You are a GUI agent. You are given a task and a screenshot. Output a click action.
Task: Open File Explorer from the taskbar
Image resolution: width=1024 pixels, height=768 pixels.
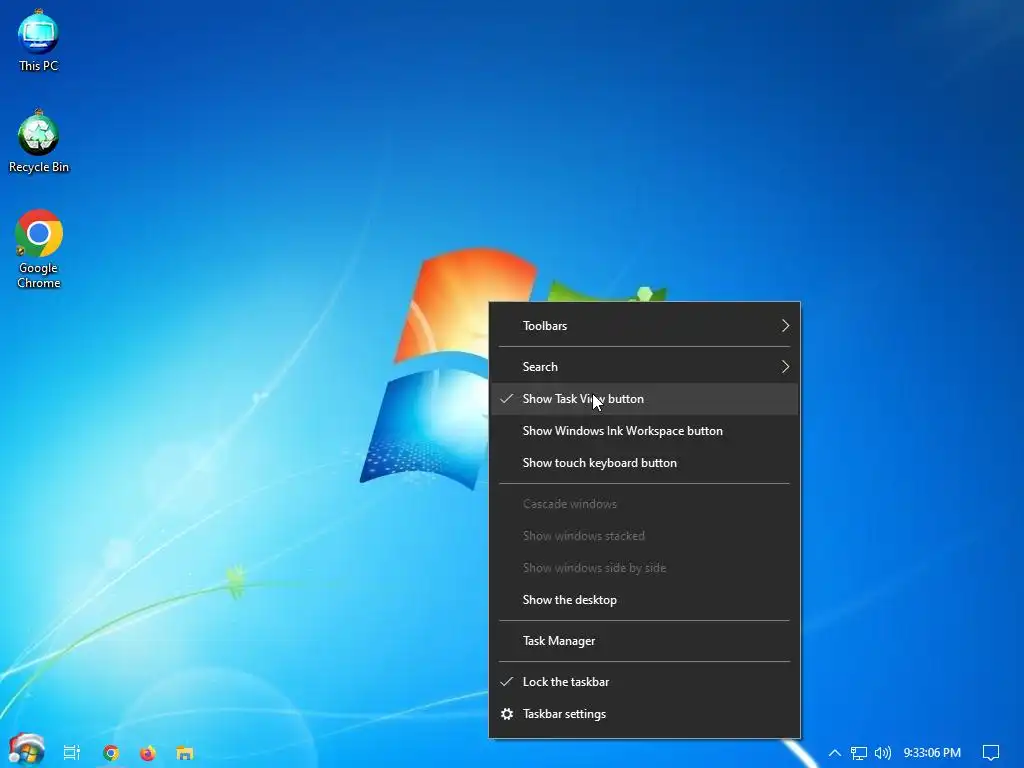tap(185, 753)
